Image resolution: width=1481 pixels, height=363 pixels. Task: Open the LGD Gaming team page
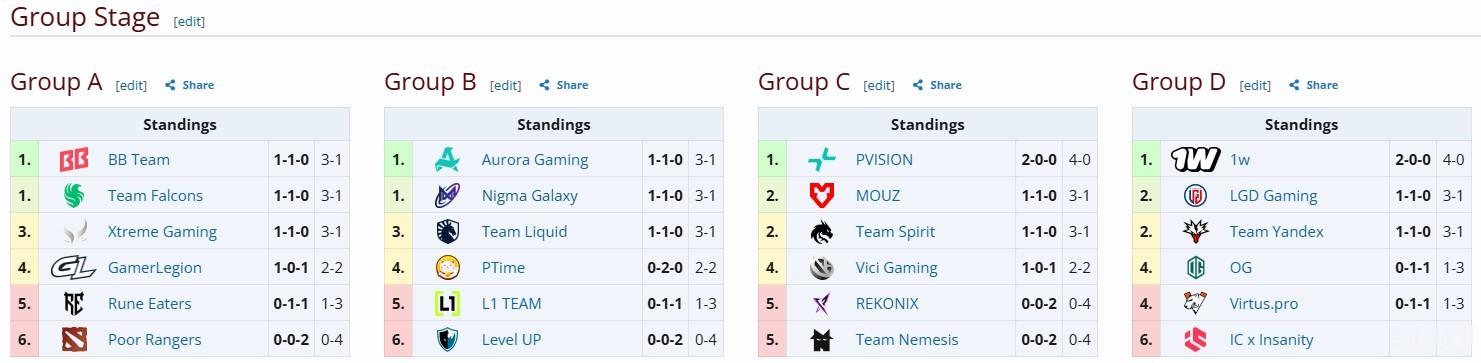tap(1273, 195)
